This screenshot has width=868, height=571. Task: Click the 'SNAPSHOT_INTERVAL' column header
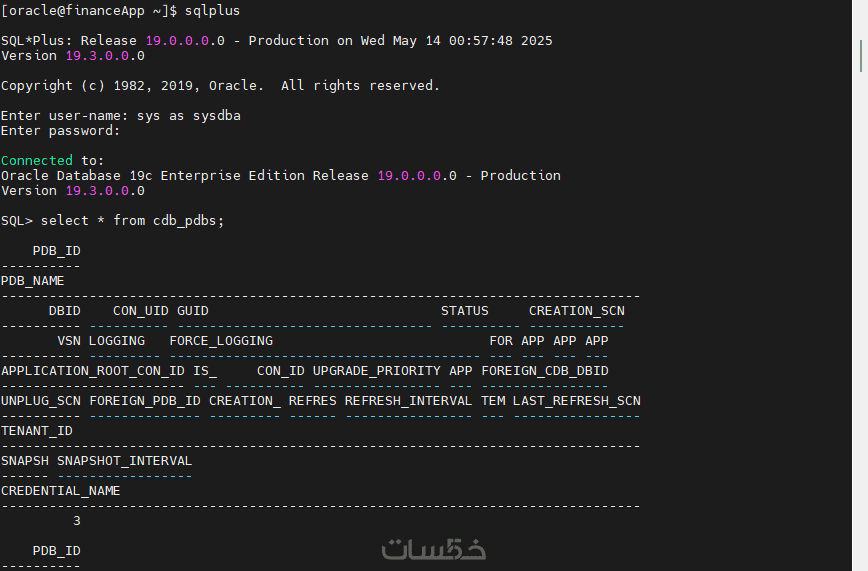point(125,460)
